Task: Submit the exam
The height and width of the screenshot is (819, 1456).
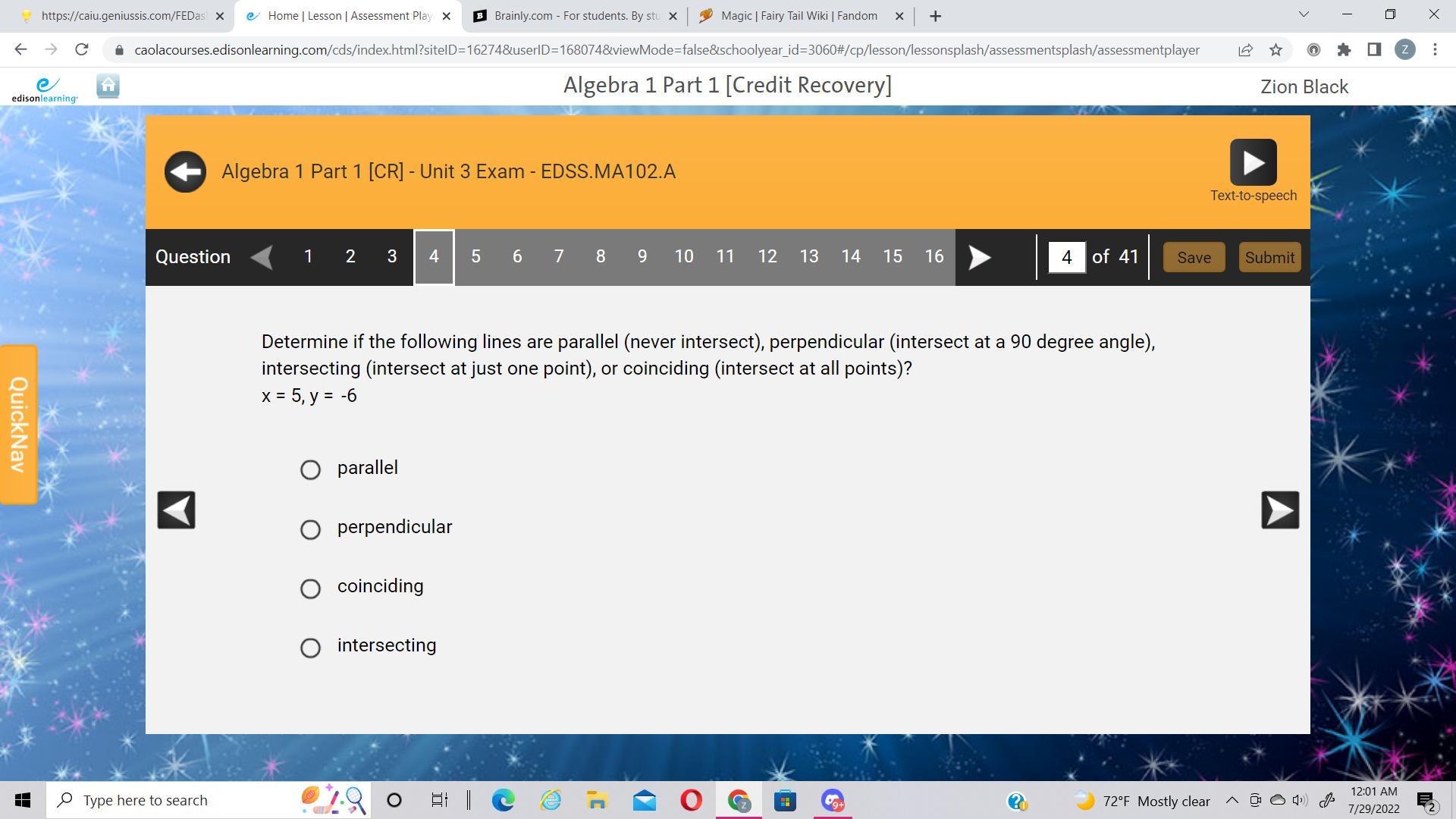Action: 1269,258
